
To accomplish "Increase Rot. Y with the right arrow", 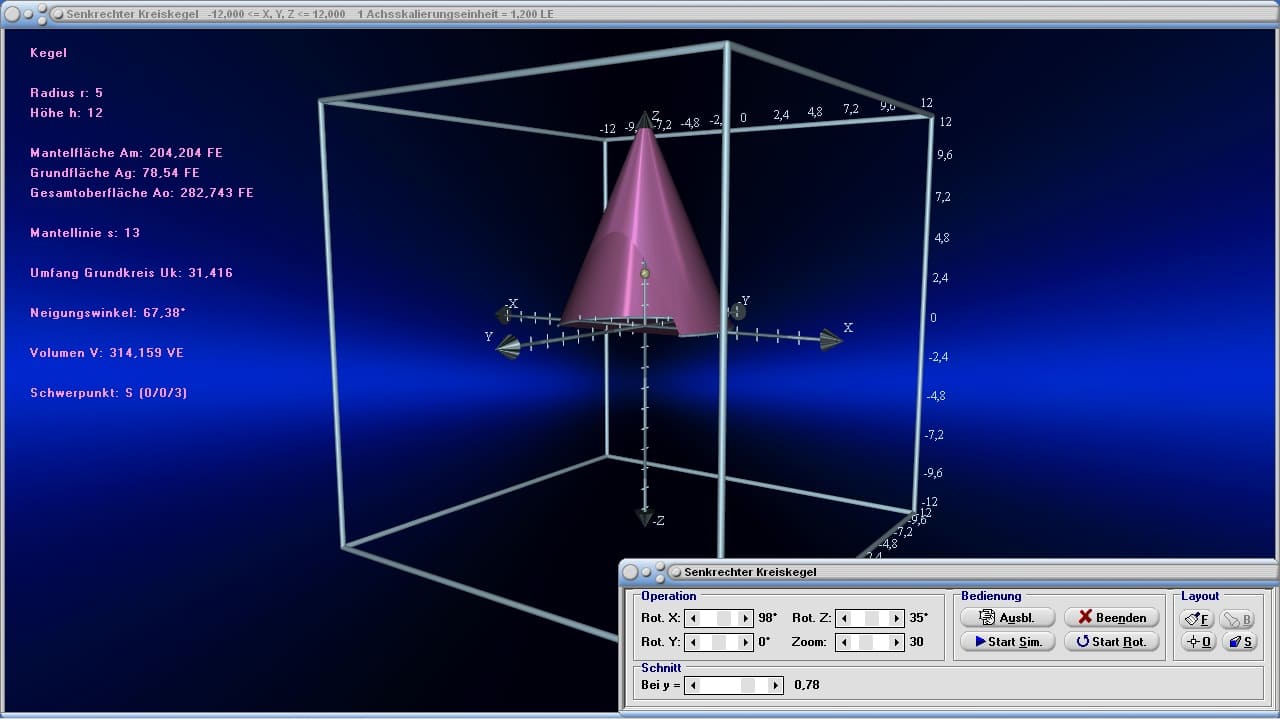I will point(745,642).
